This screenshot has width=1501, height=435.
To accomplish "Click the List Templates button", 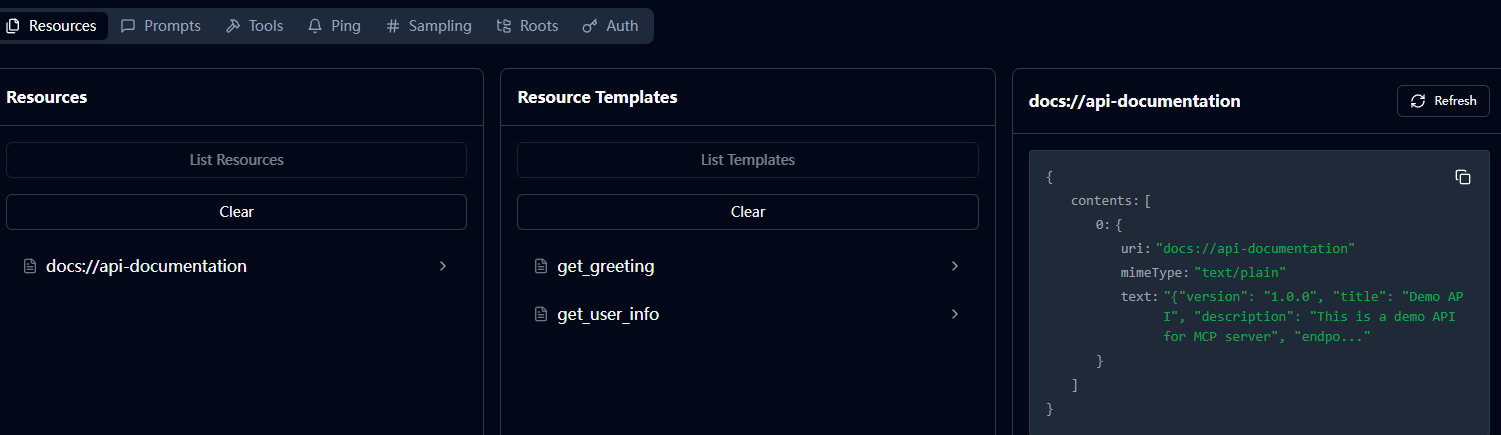I will tap(748, 160).
